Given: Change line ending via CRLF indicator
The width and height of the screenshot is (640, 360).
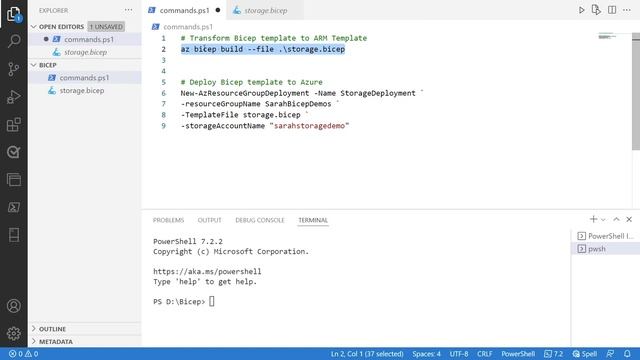Looking at the screenshot, I should (x=484, y=354).
